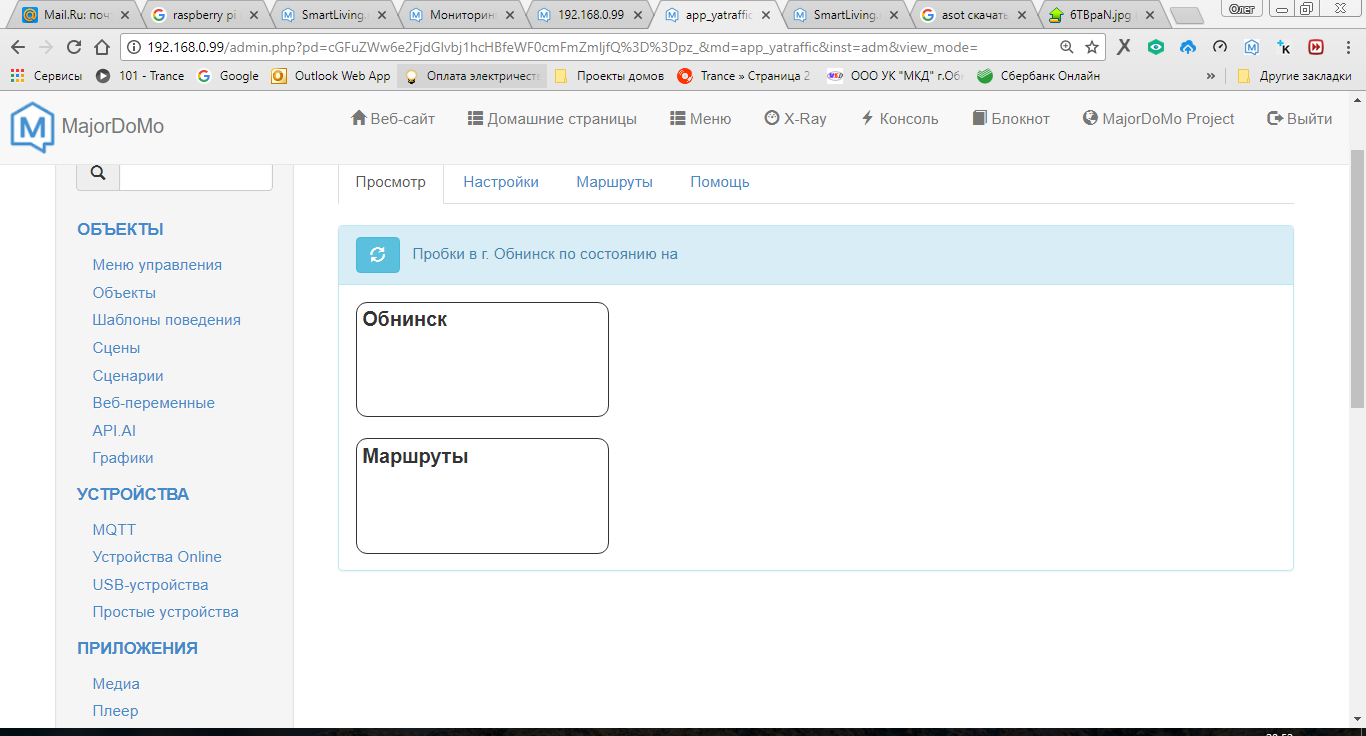Open Домашние страницы from the top menu
Screen dimensions: 1366x736
click(x=553, y=117)
